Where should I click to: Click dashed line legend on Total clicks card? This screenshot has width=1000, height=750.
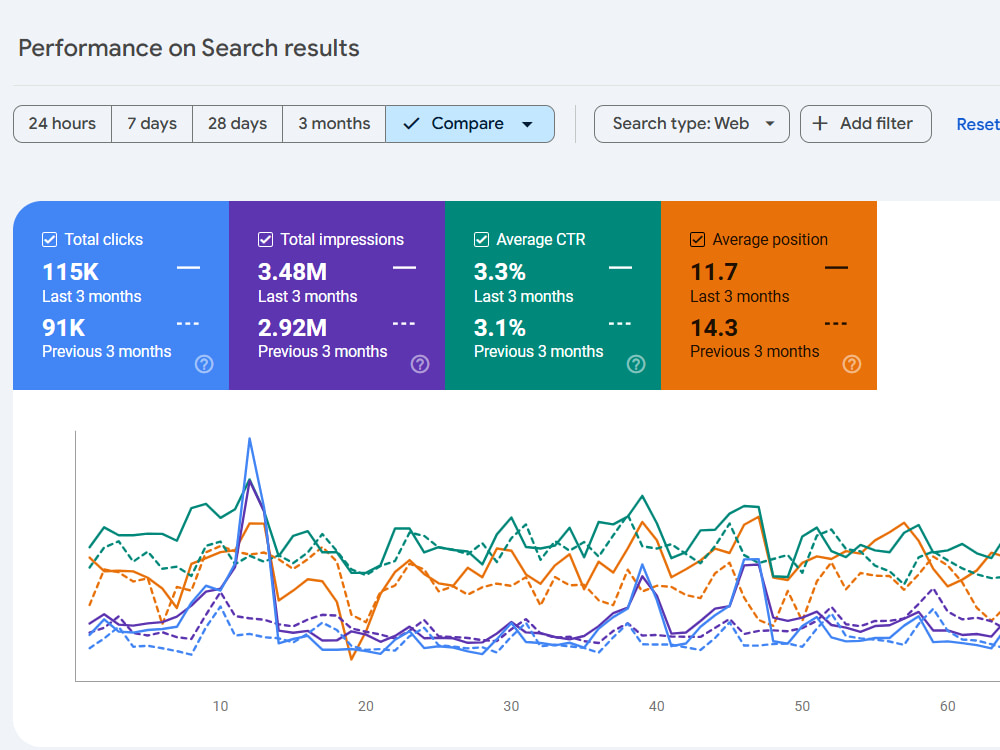click(x=188, y=324)
